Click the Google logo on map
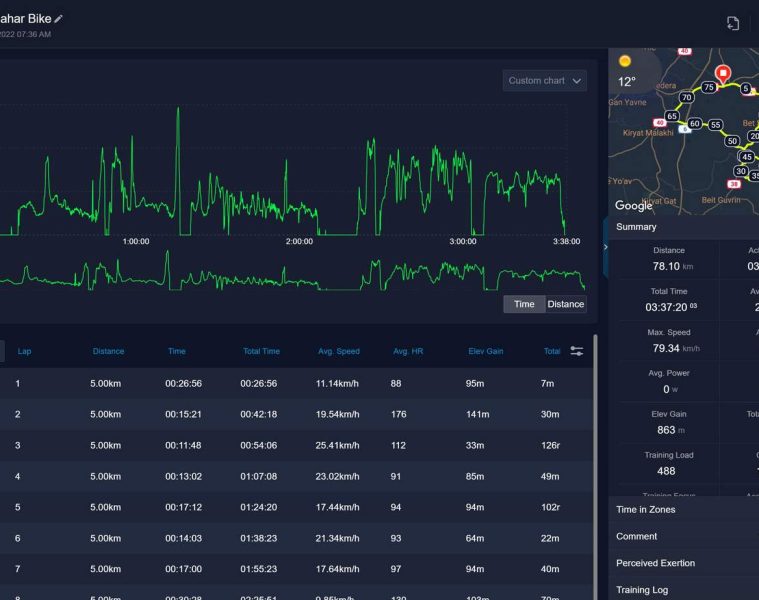 click(634, 206)
